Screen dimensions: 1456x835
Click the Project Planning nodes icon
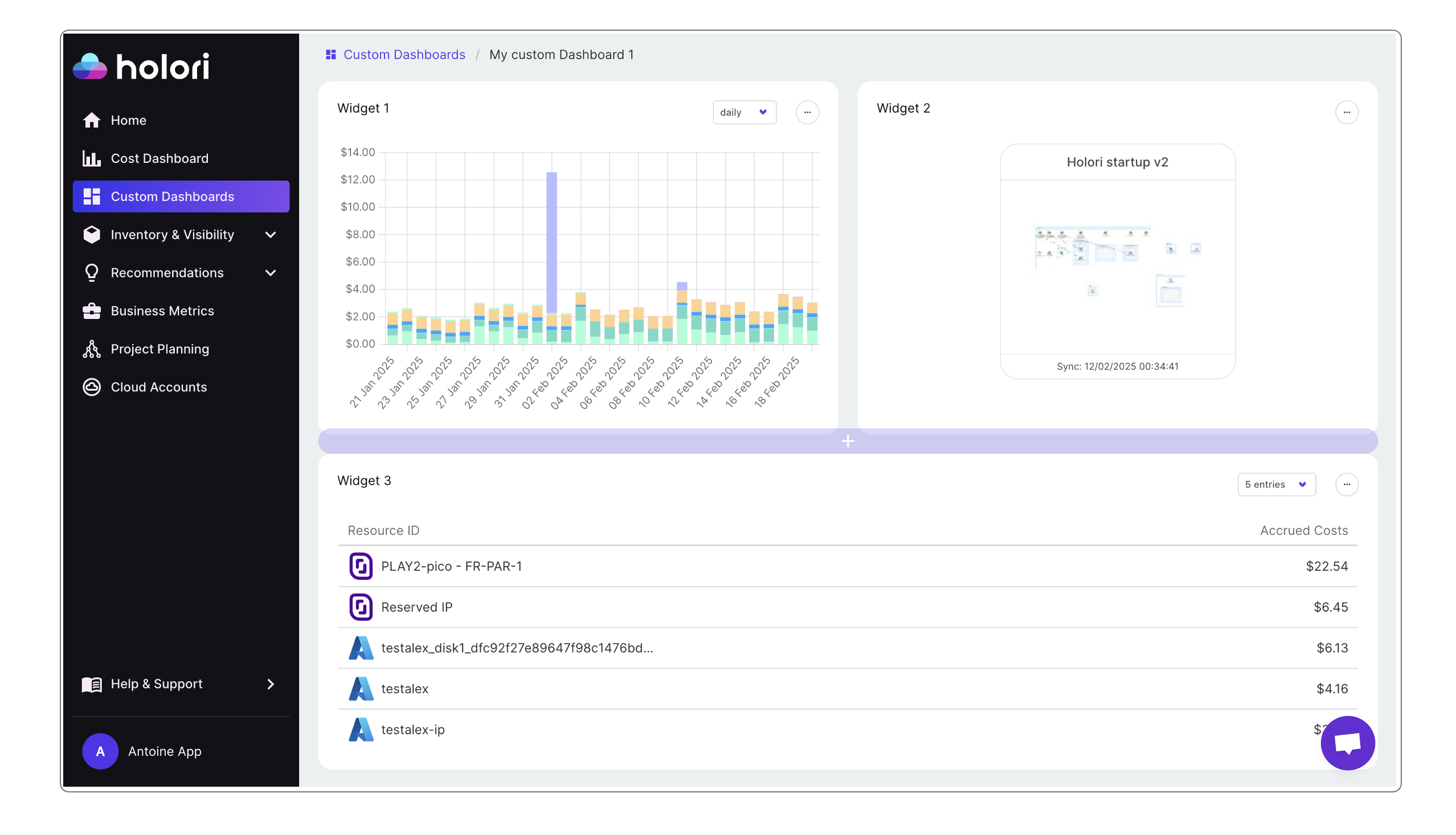coord(92,349)
